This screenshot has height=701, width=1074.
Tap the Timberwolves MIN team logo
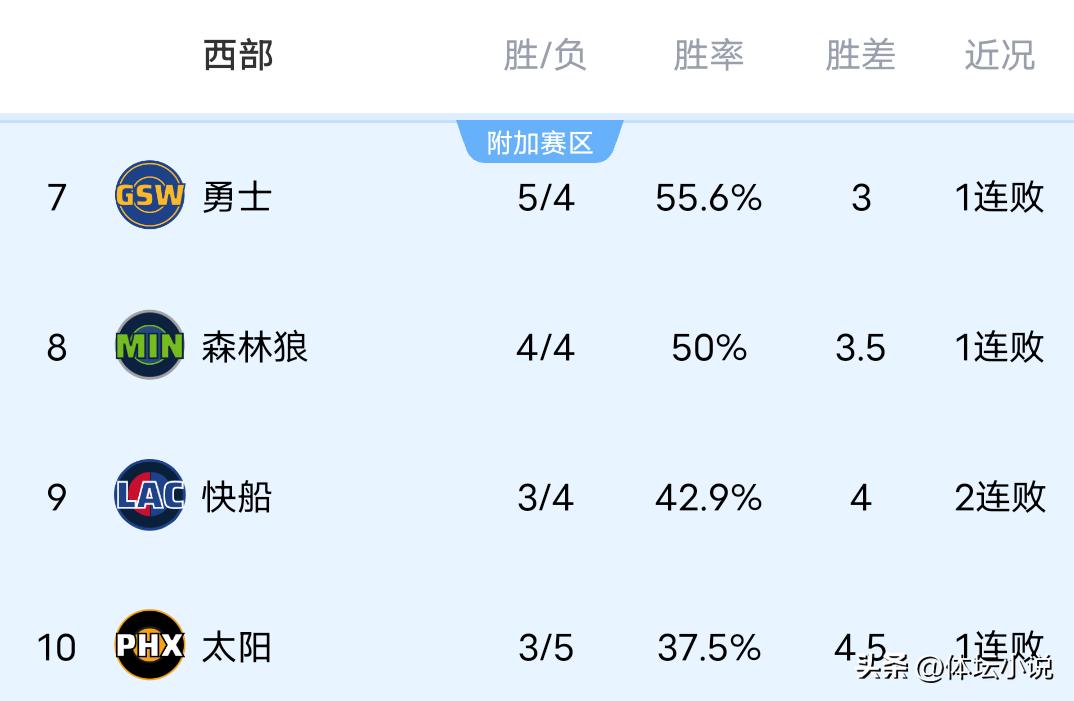[150, 346]
